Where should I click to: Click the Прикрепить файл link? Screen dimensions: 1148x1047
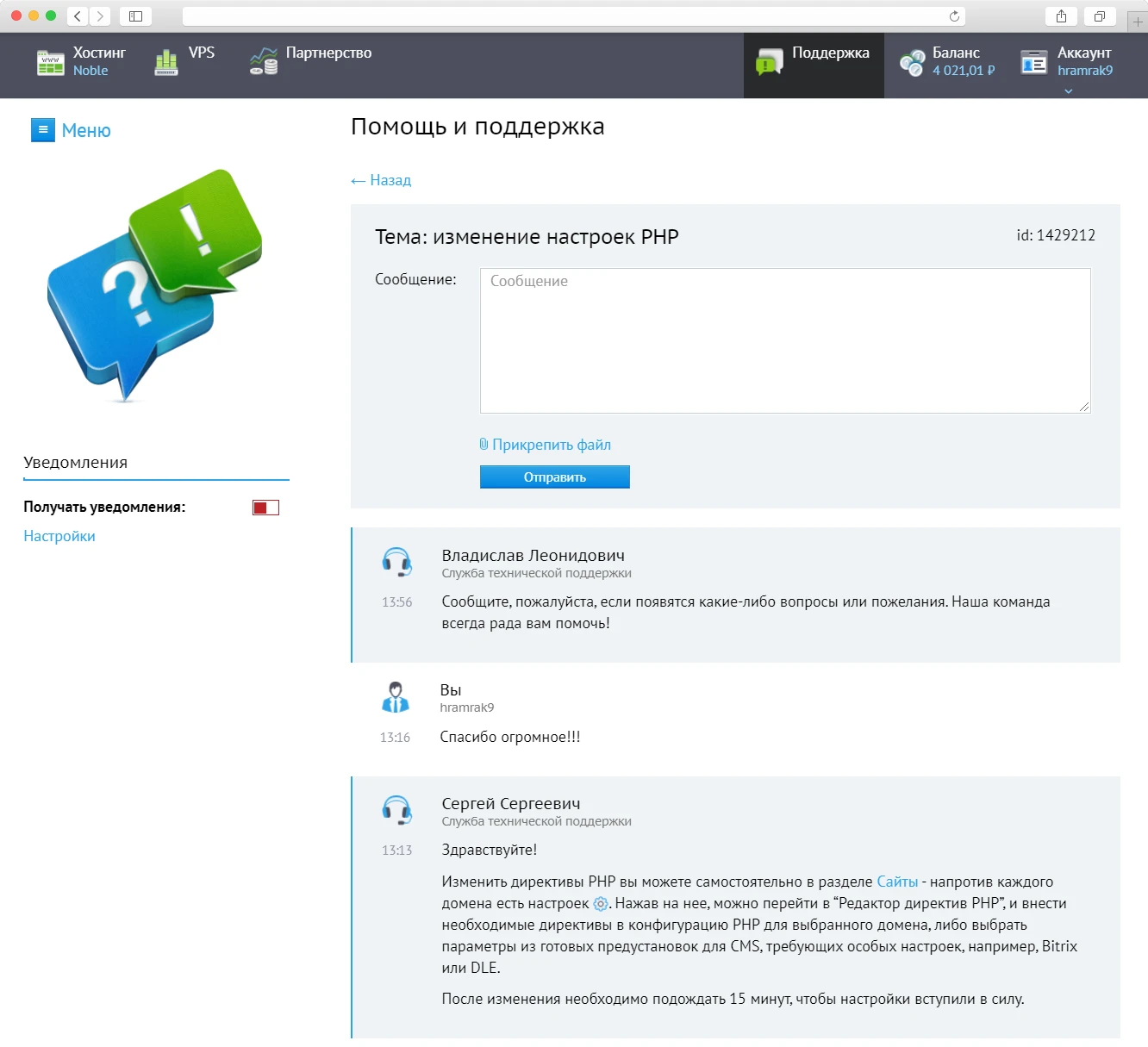click(551, 445)
